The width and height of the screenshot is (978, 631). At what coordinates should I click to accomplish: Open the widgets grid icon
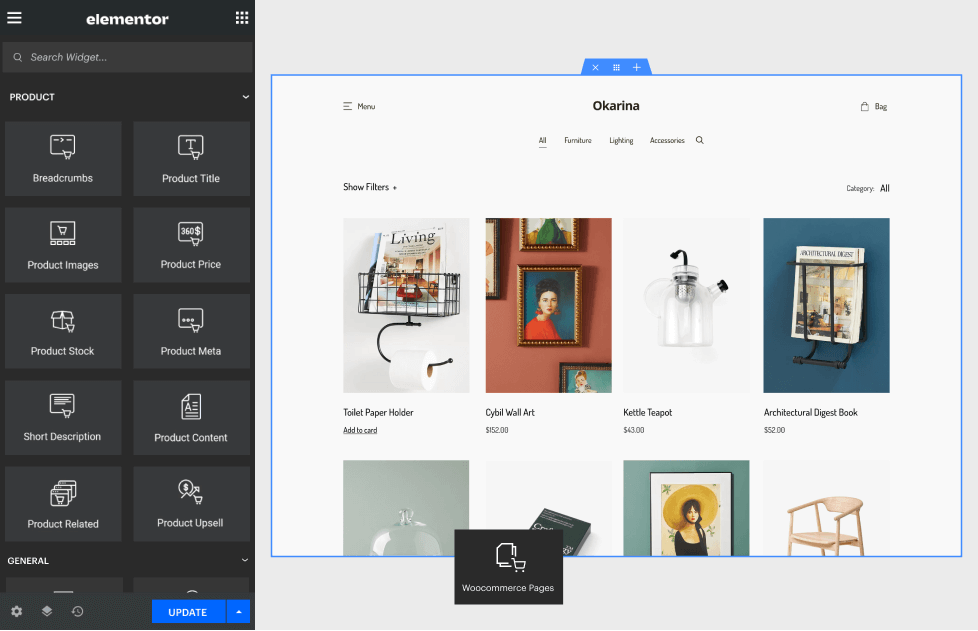(x=241, y=18)
